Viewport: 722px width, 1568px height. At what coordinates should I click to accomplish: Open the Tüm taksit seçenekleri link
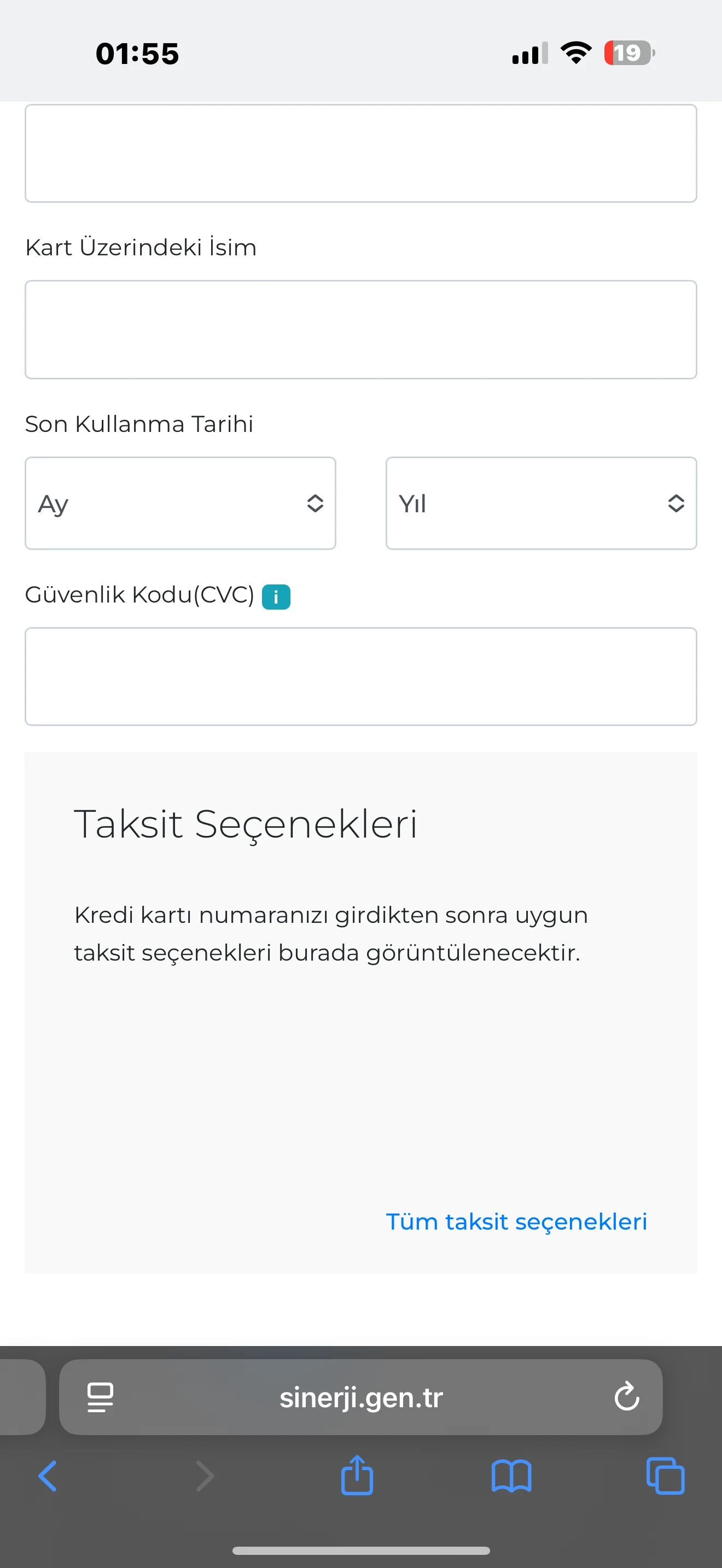(x=516, y=1222)
